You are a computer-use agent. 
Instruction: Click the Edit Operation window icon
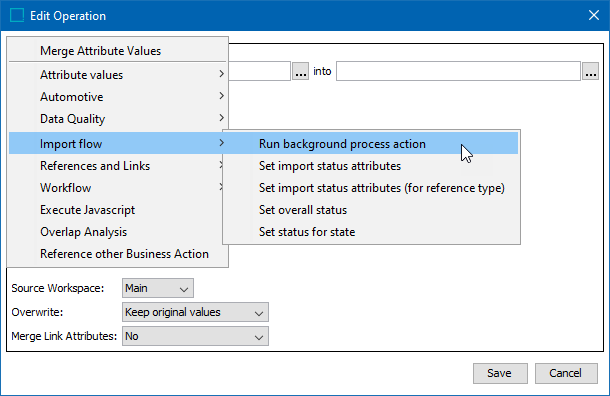click(x=17, y=16)
